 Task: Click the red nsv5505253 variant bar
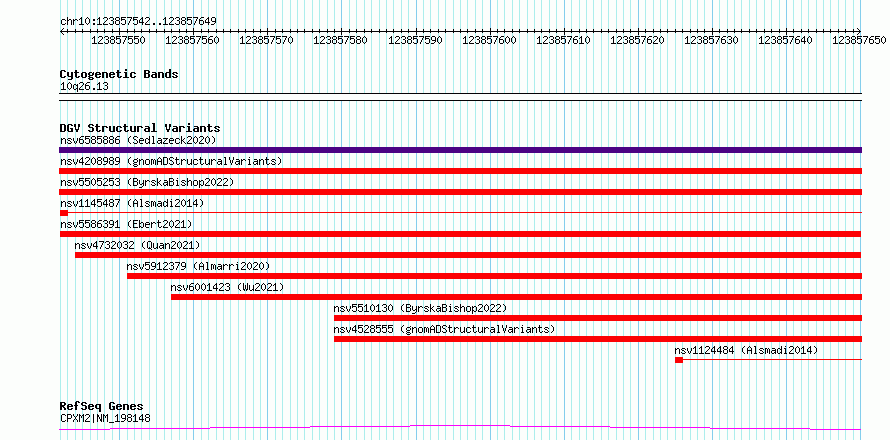[x=461, y=192]
